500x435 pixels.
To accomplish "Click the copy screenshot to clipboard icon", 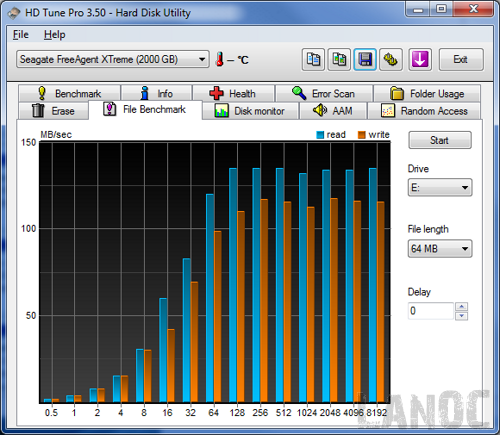I will (x=339, y=60).
